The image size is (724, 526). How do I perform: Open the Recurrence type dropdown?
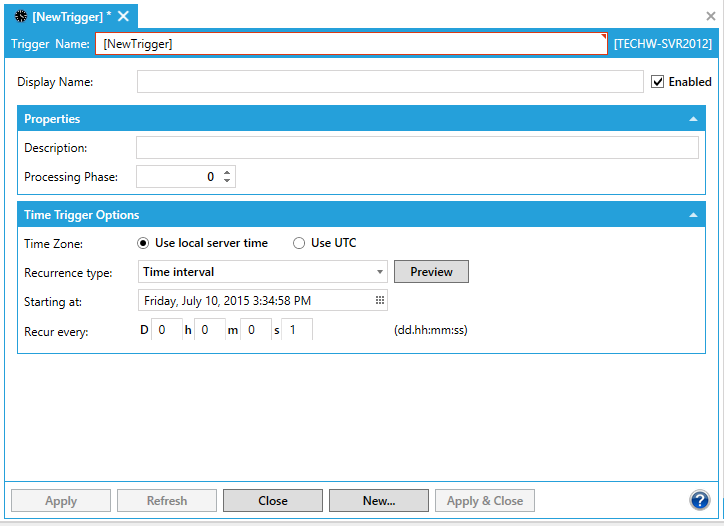pyautogui.click(x=380, y=272)
